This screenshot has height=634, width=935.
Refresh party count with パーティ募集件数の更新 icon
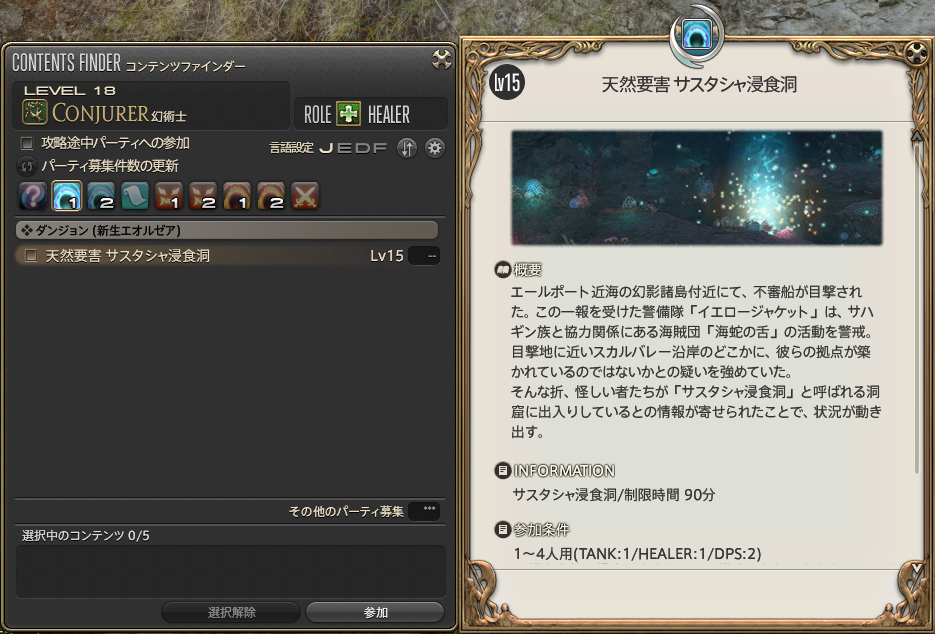(27, 166)
